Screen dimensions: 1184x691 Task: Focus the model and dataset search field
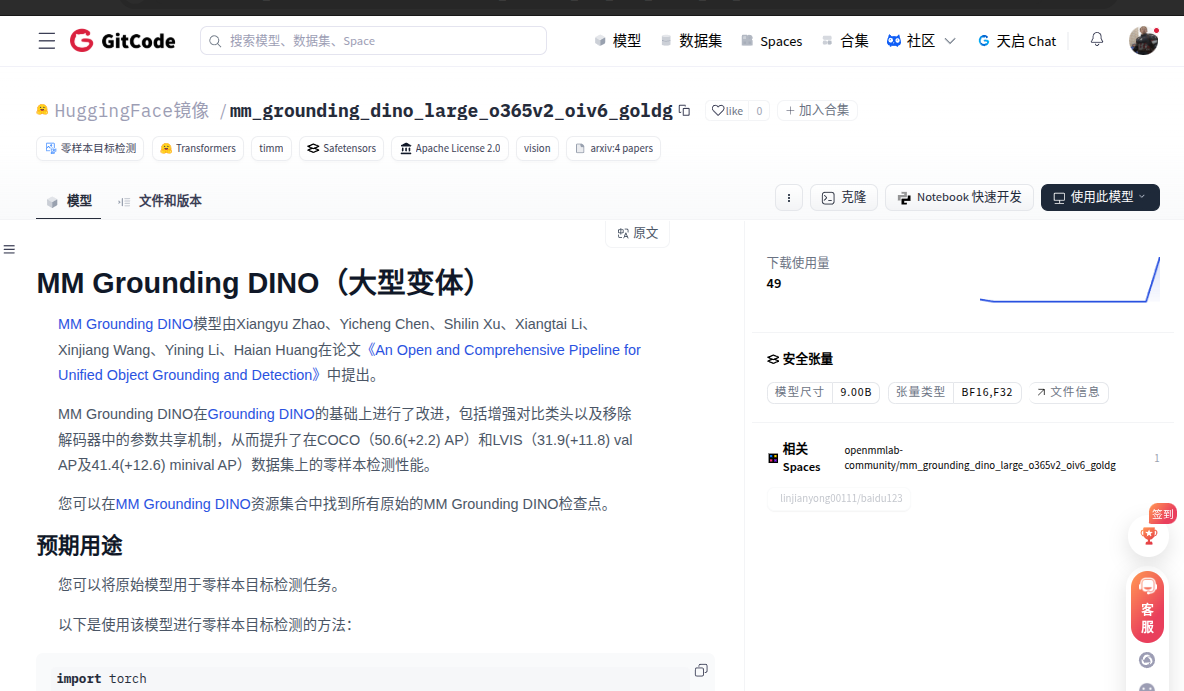coord(373,41)
